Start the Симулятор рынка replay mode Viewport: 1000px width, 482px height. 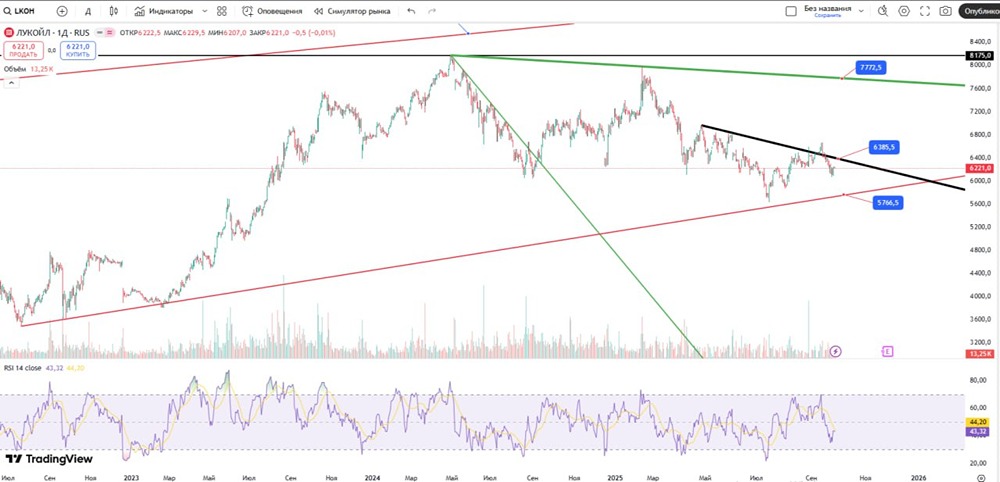click(x=351, y=11)
